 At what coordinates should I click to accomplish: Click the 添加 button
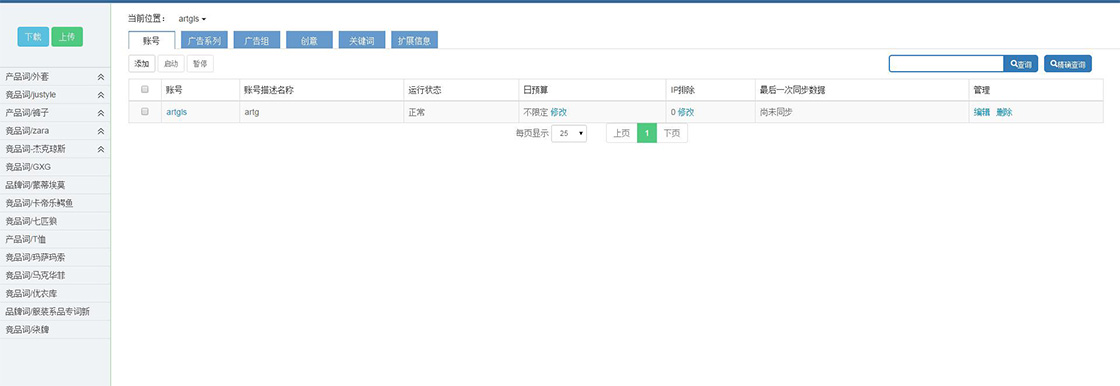[x=141, y=64]
